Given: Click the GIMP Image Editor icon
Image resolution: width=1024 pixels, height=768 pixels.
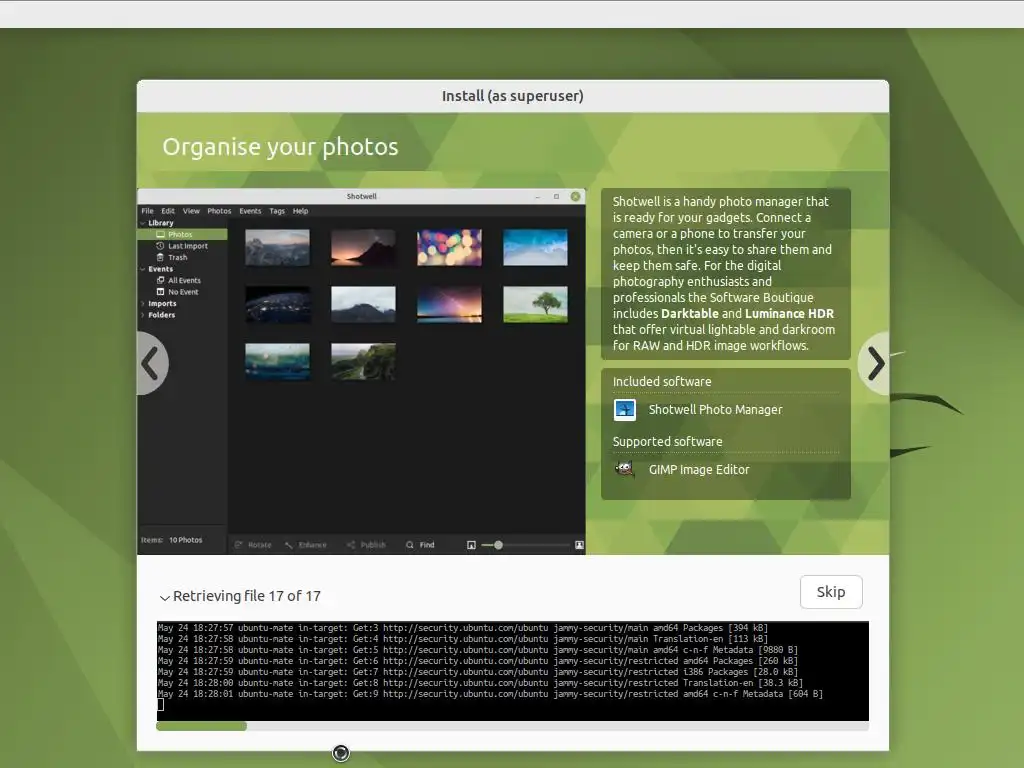Looking at the screenshot, I should pos(625,470).
